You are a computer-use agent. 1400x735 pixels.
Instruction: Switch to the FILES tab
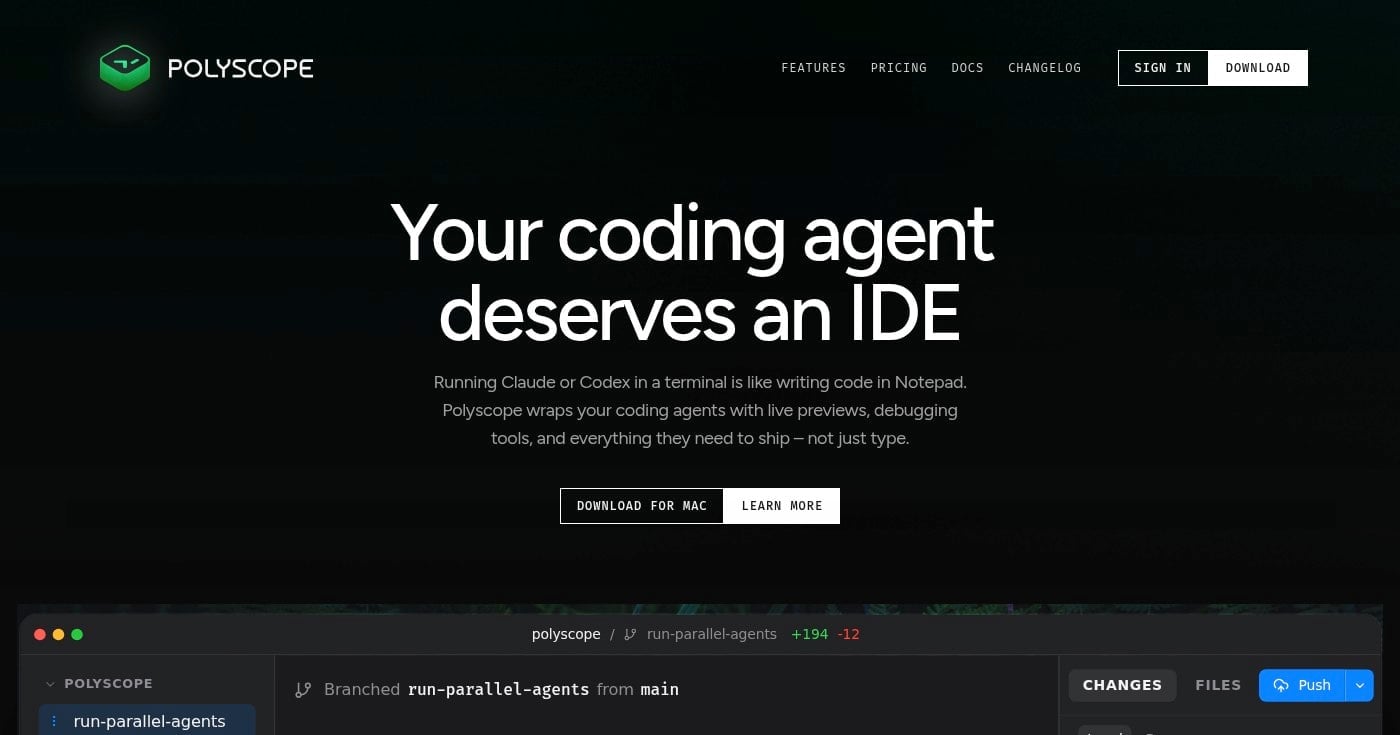click(1218, 685)
